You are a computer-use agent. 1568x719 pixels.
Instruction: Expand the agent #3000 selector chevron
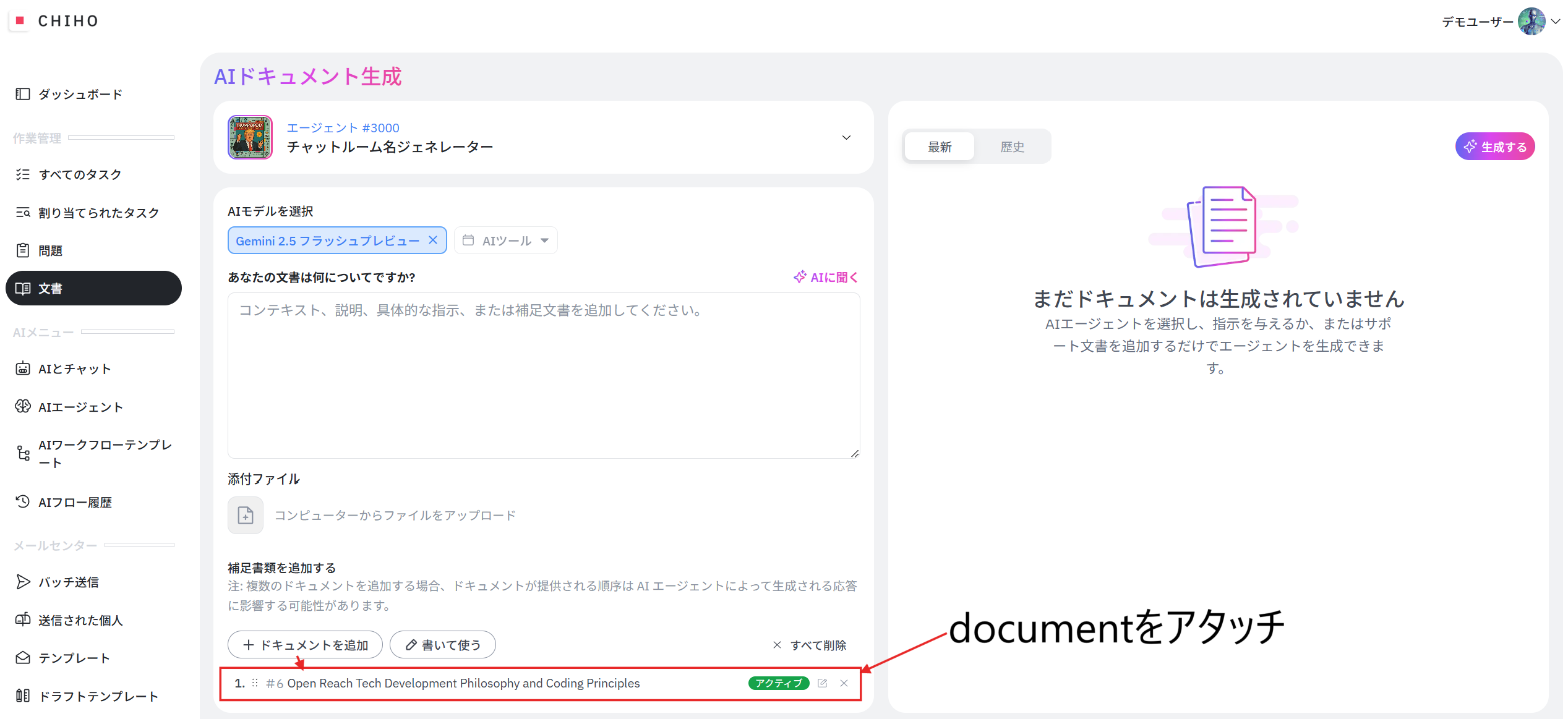click(846, 137)
